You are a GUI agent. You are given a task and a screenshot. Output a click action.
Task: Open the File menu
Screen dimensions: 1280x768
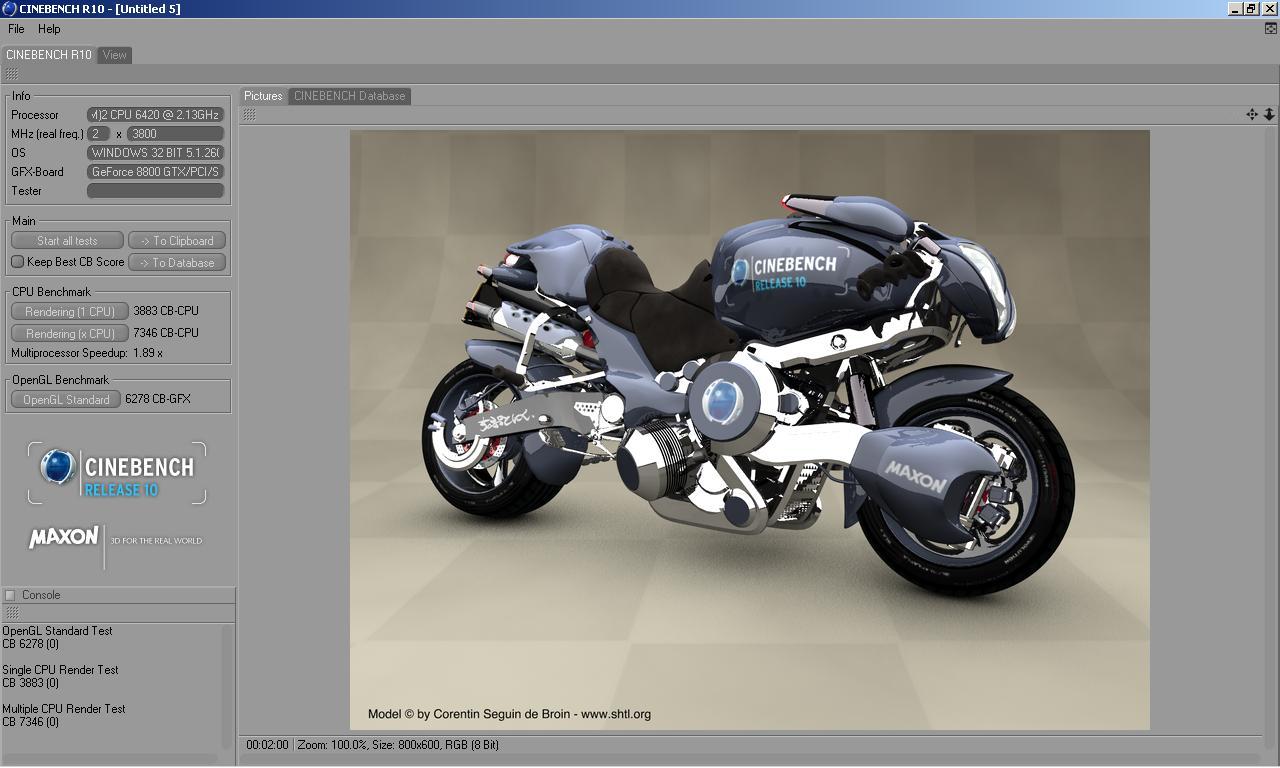click(16, 29)
